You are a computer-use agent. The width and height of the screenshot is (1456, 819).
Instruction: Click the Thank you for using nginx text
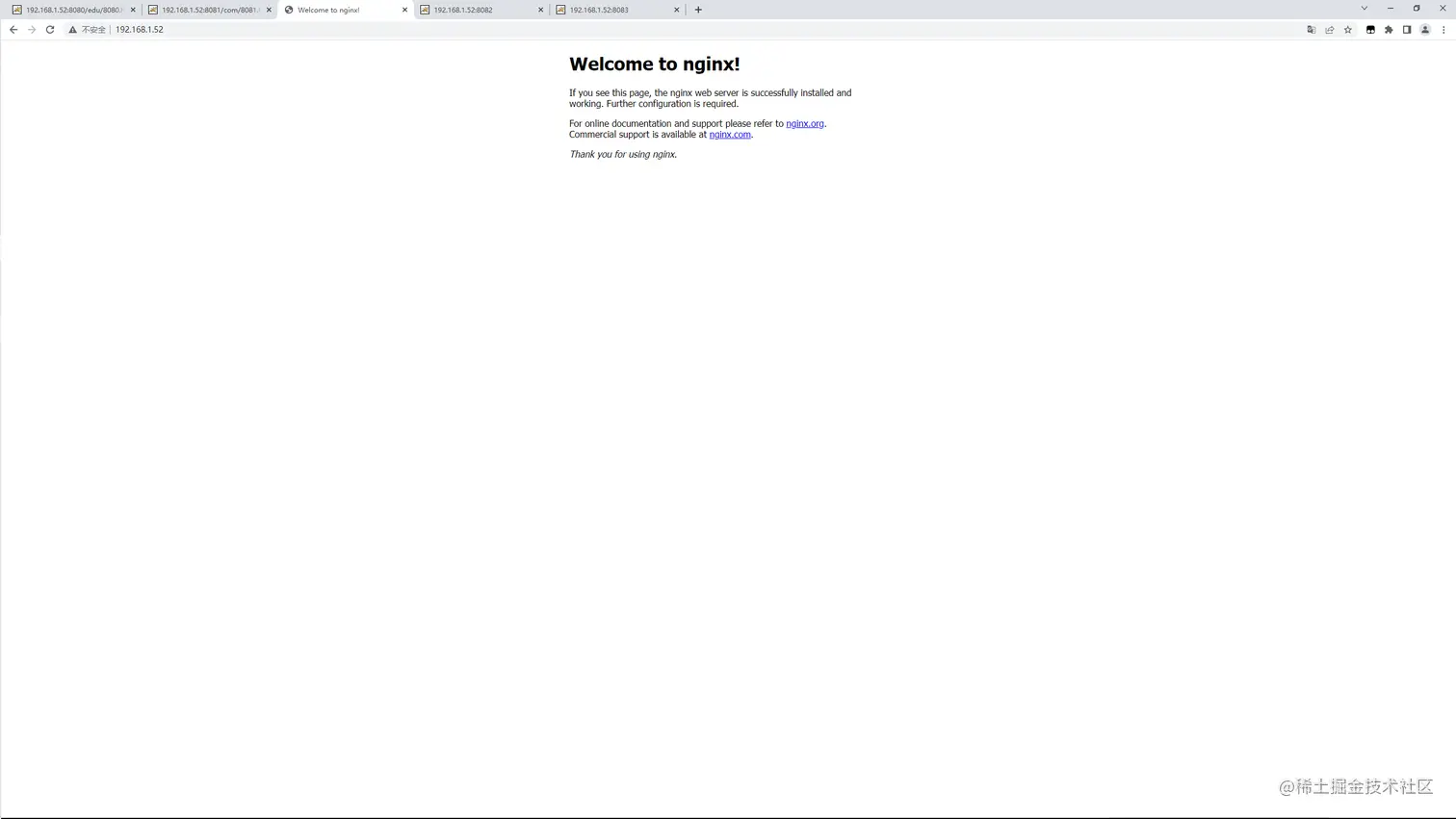(623, 155)
